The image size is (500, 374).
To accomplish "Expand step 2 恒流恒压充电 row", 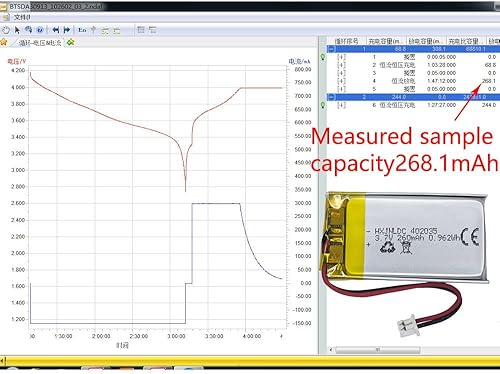I will pos(341,65).
